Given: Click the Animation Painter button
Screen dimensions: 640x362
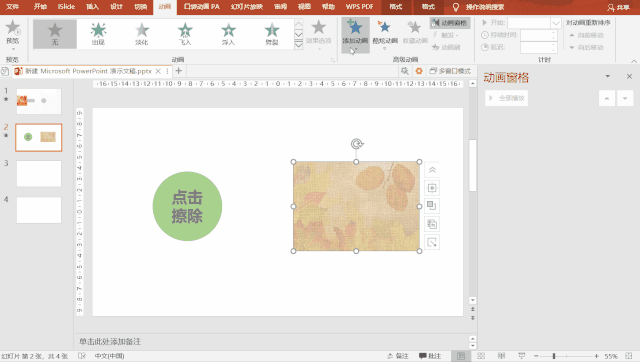Looking at the screenshot, I should (x=447, y=47).
